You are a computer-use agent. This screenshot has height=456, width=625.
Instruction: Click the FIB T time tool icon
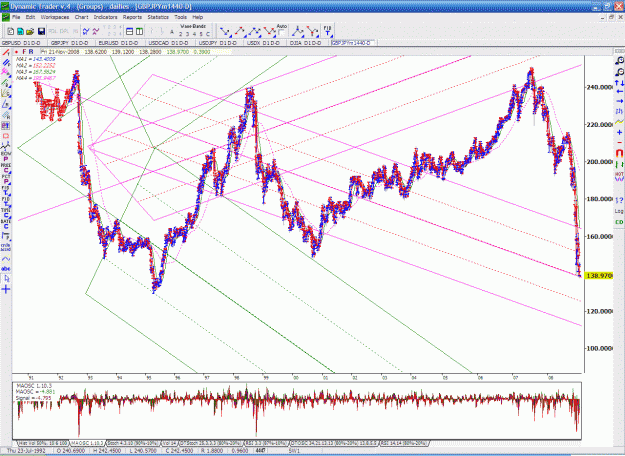pos(327,31)
